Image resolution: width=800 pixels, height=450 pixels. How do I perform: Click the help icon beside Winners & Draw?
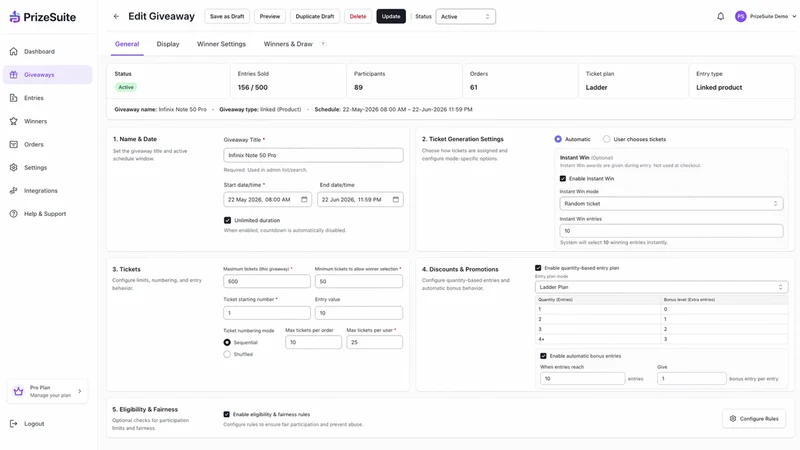pyautogui.click(x=323, y=44)
